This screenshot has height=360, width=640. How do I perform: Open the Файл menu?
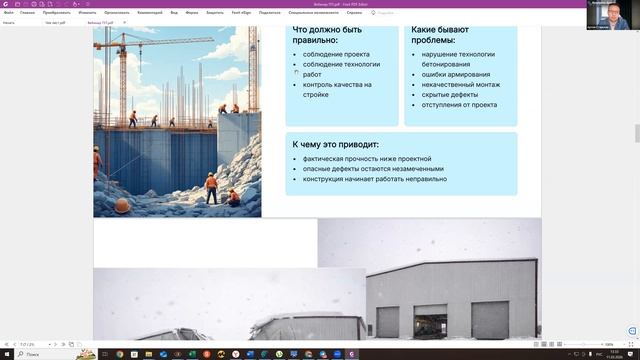click(9, 13)
